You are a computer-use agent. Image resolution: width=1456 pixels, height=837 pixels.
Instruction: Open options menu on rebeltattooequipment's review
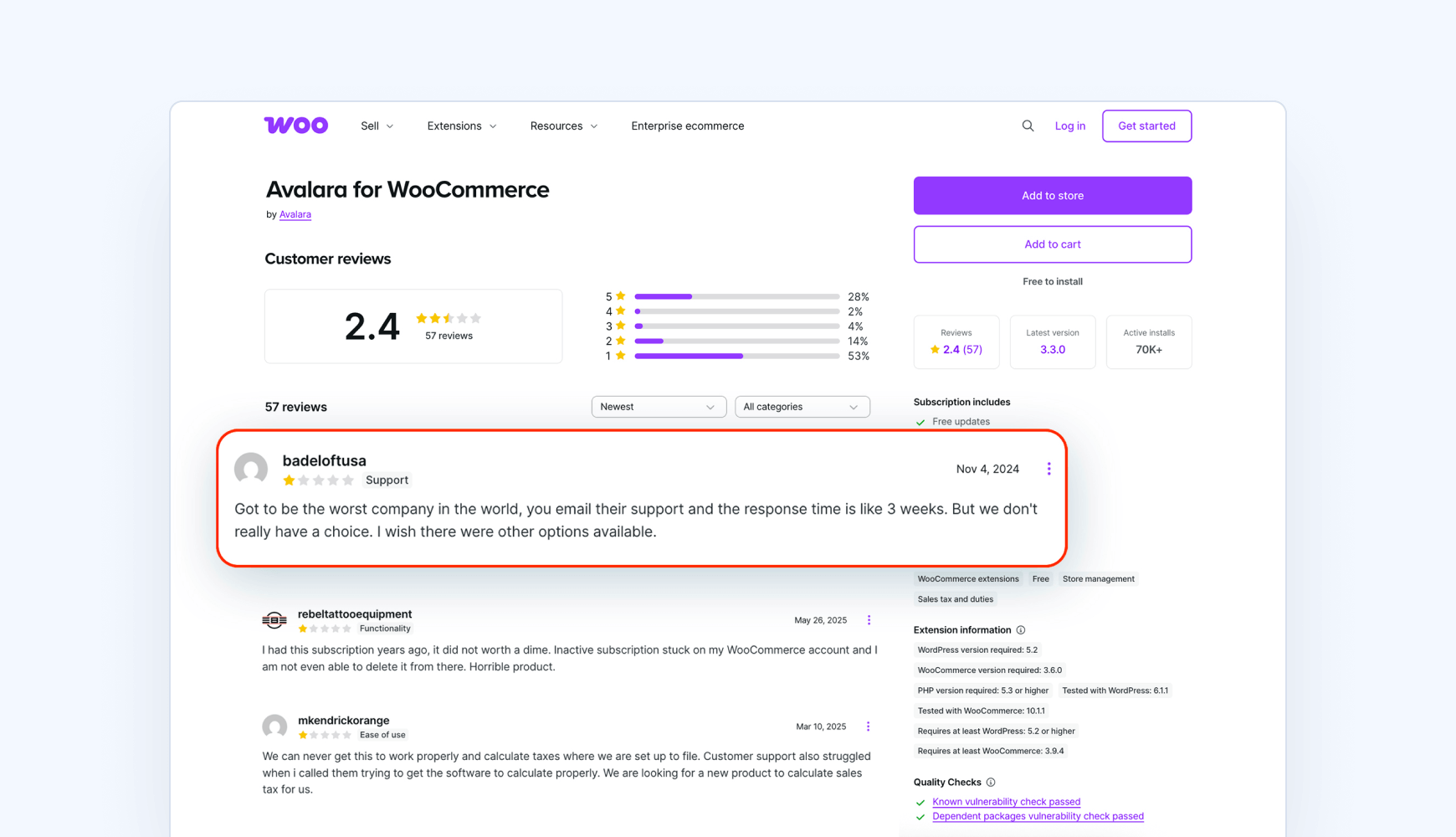click(x=869, y=620)
